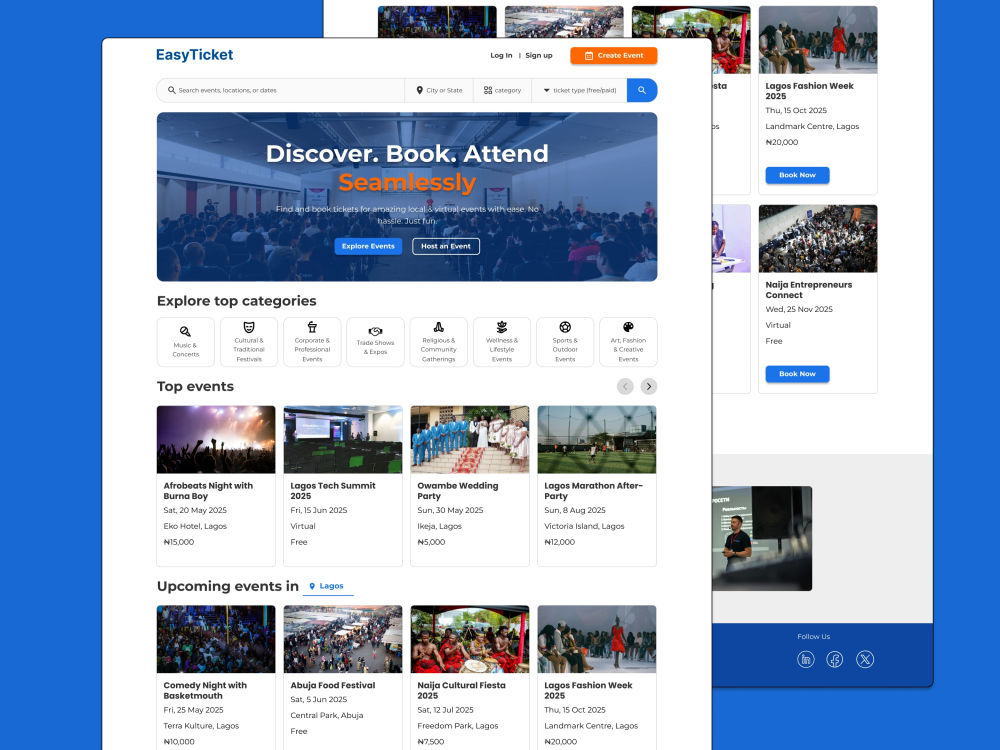This screenshot has width=1000, height=750.
Task: Click ₦15,000 price on Afrobeats card
Action: [x=179, y=542]
